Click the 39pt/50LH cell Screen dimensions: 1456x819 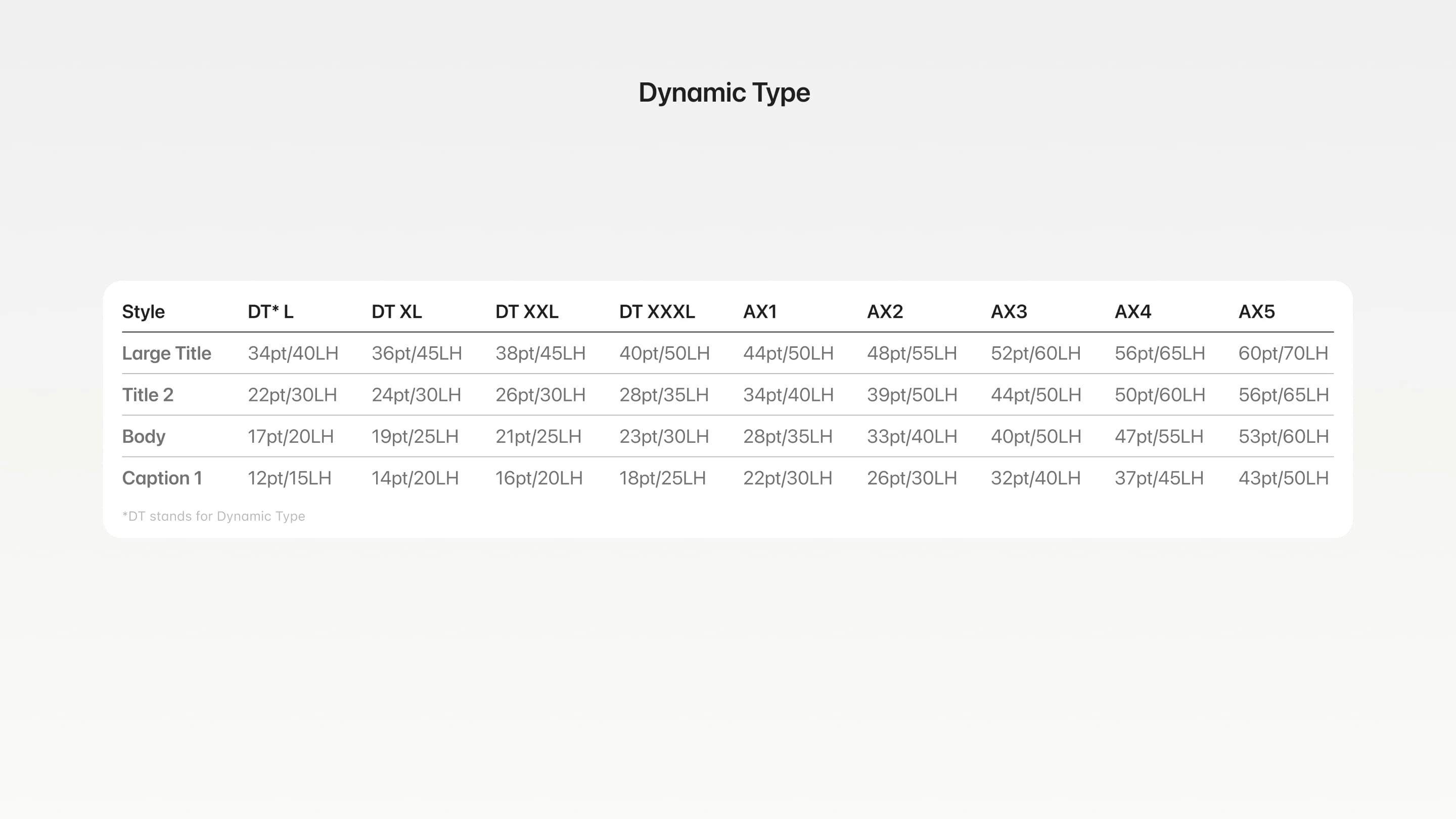(x=912, y=394)
